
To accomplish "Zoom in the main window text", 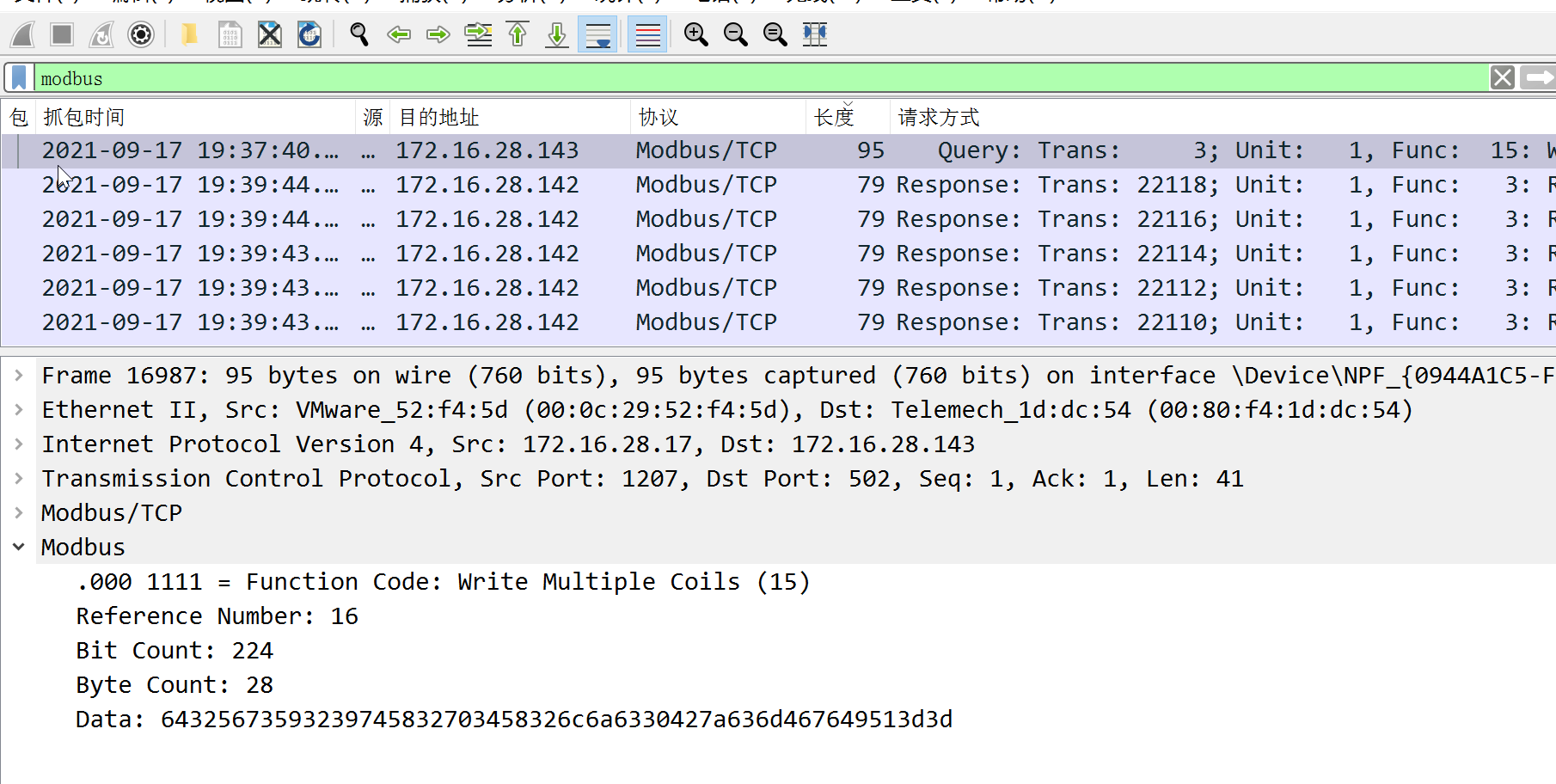I will (x=696, y=34).
